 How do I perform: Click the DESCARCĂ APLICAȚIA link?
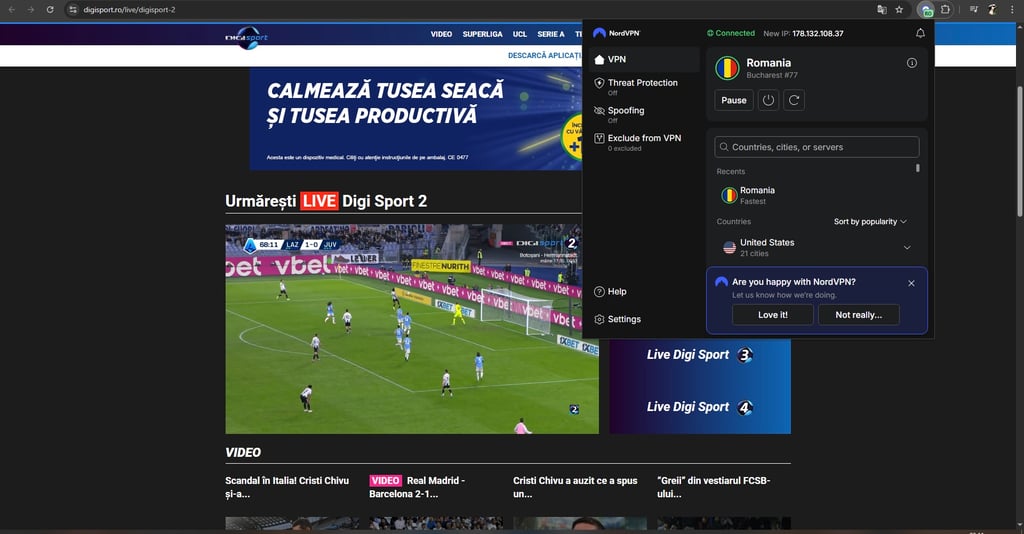(x=545, y=55)
